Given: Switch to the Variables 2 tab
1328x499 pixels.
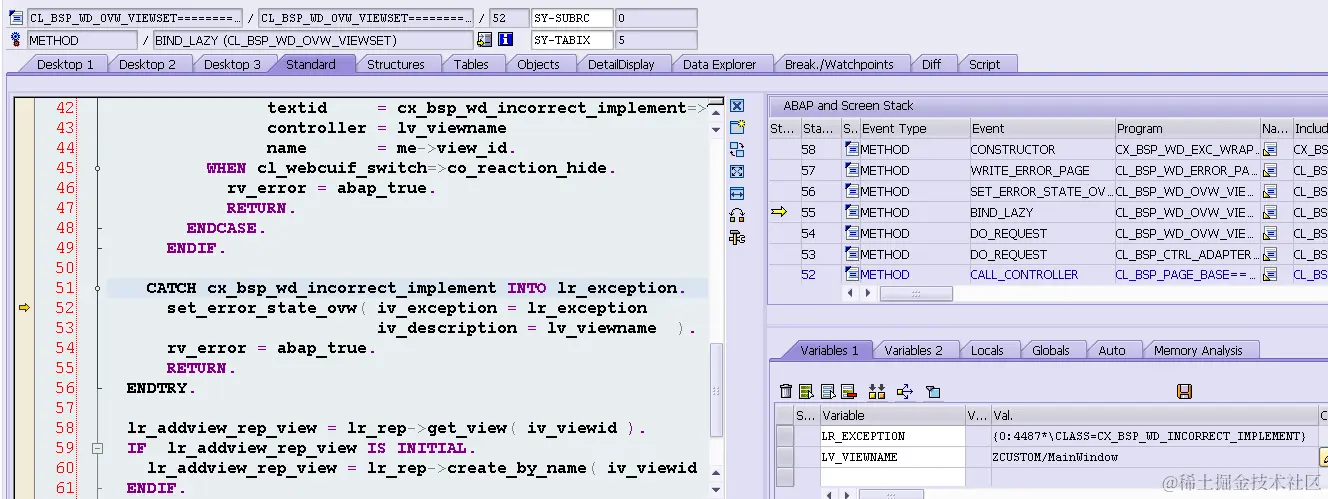Looking at the screenshot, I should coord(914,350).
